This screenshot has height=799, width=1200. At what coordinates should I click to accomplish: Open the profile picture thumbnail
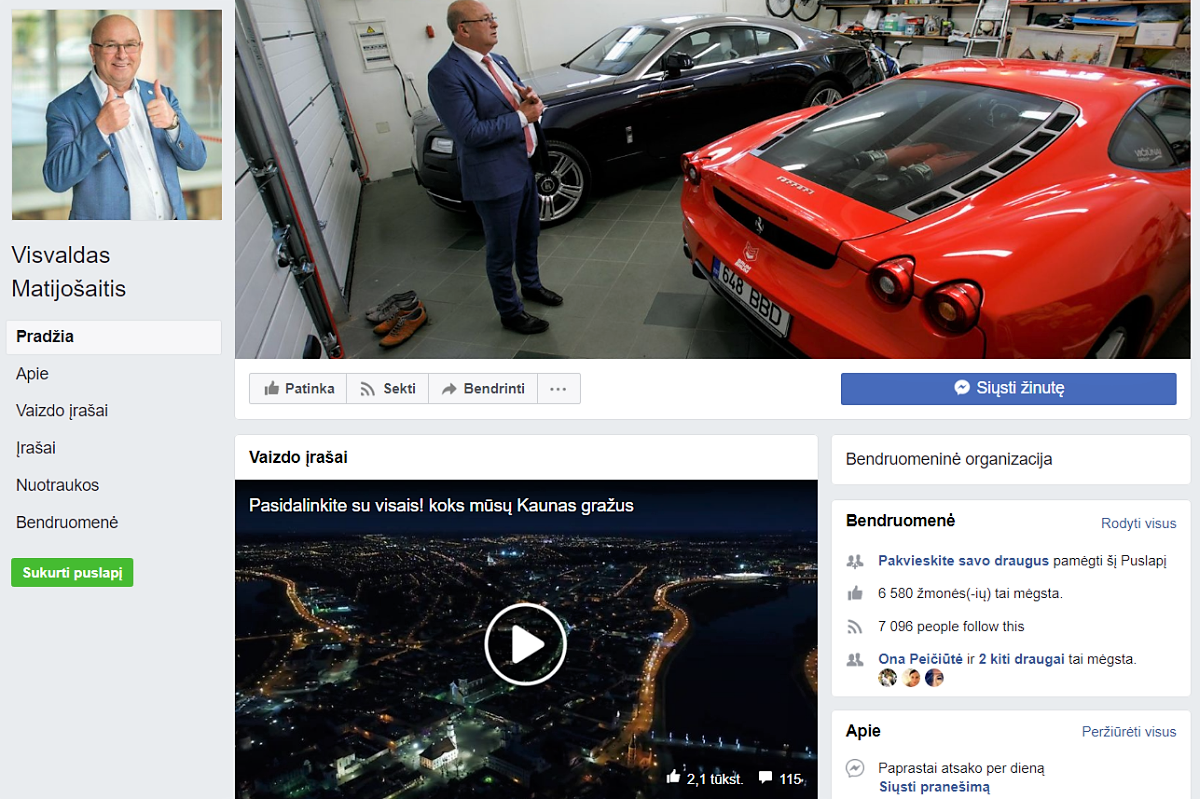(117, 115)
